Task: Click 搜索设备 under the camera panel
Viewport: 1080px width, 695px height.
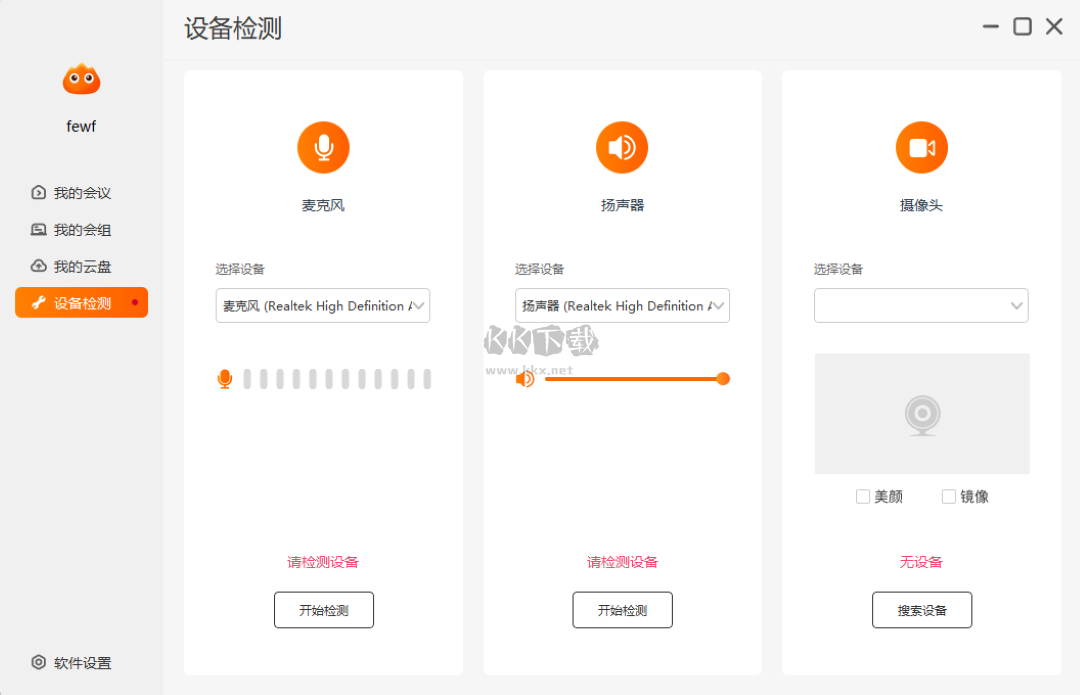Action: [921, 610]
